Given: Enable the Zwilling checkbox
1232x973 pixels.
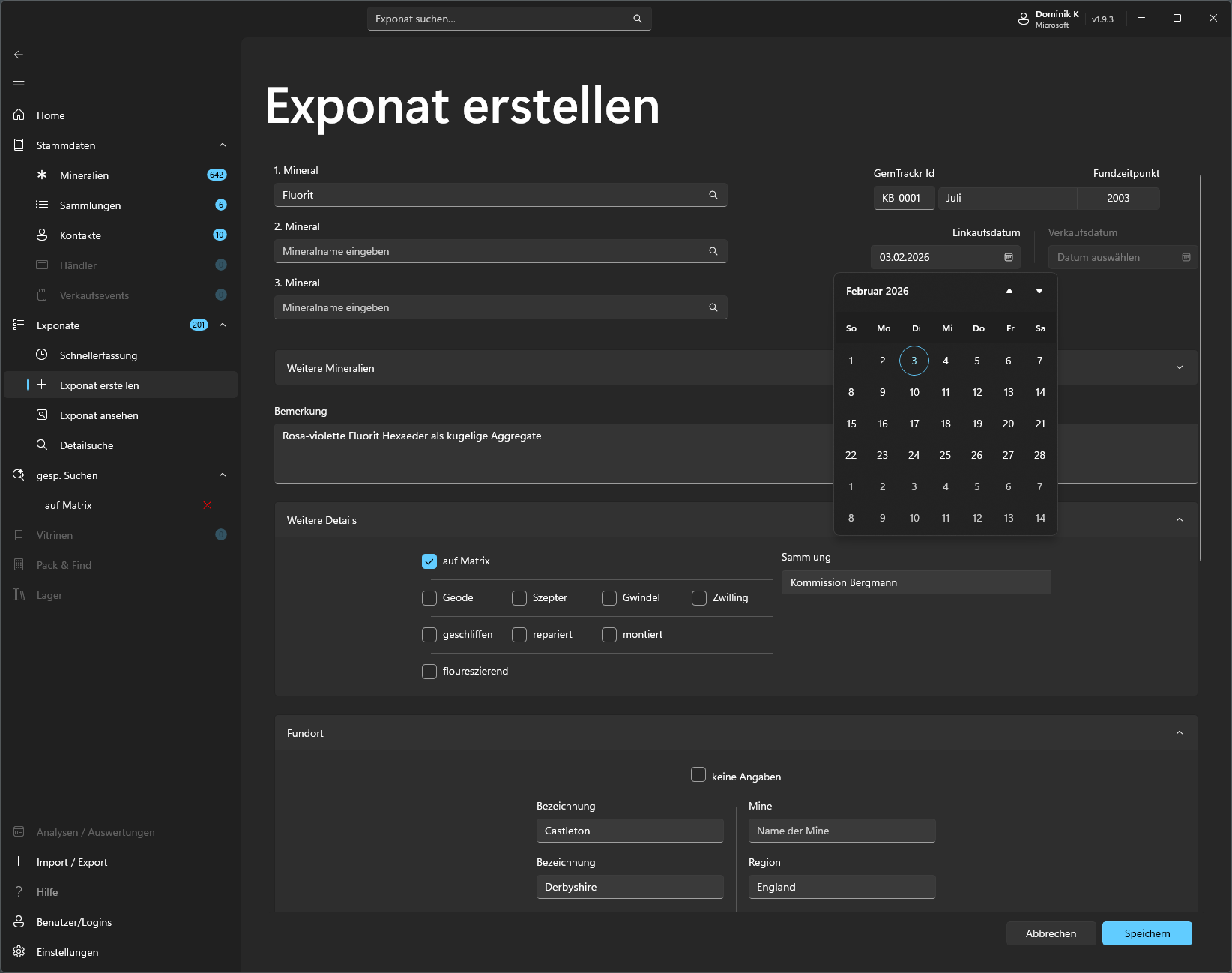Looking at the screenshot, I should (699, 598).
